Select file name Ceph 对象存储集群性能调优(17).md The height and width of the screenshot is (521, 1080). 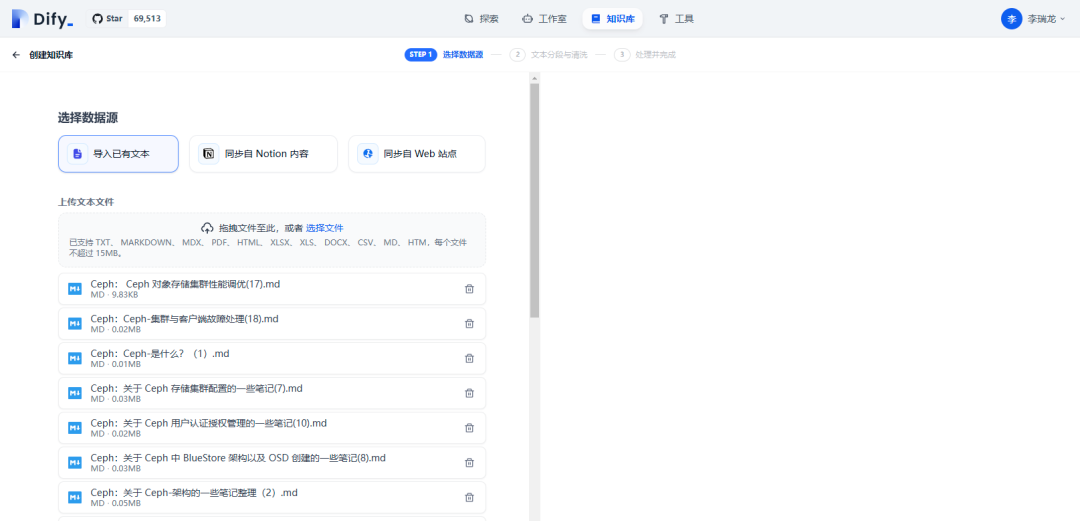(x=185, y=284)
